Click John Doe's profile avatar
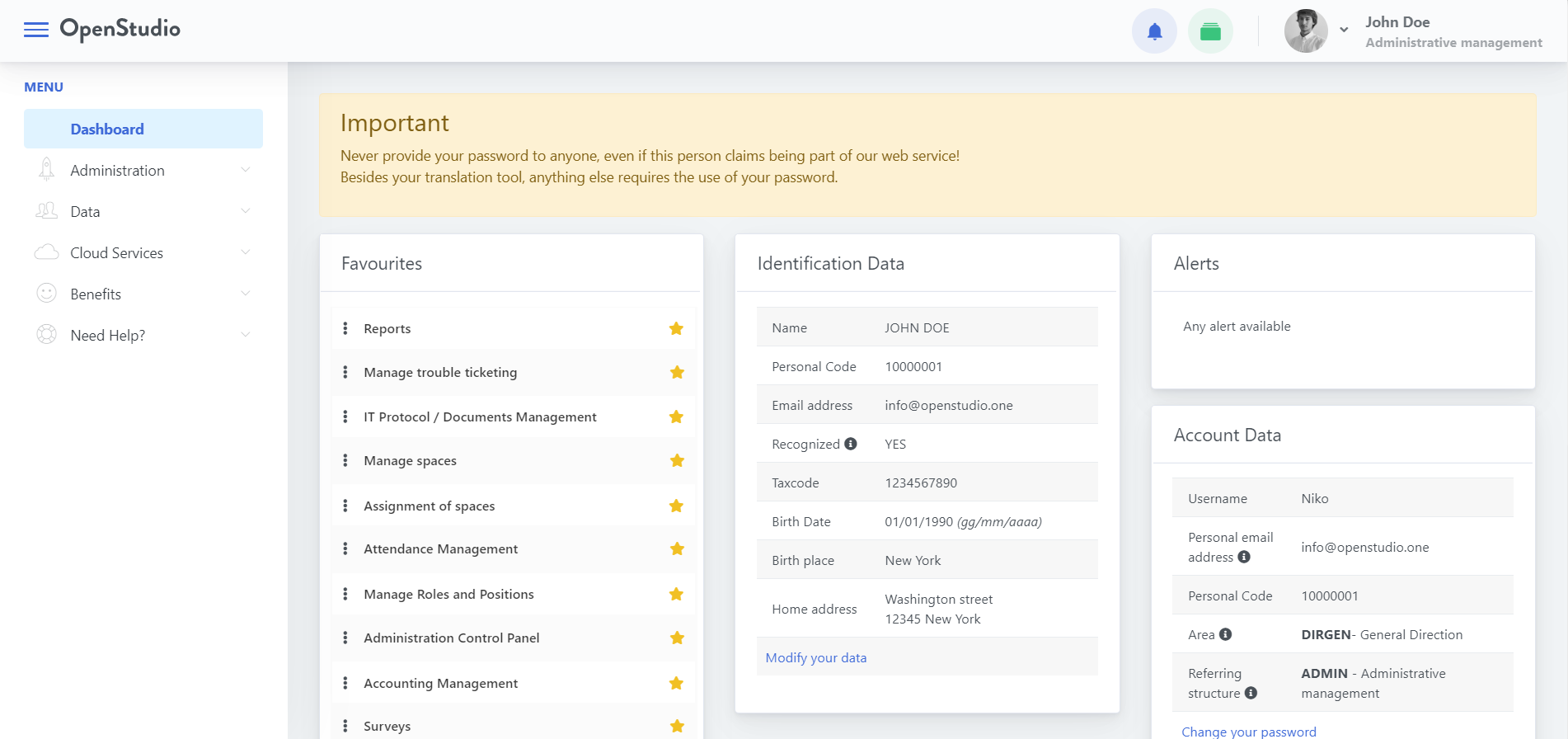 pyautogui.click(x=1306, y=31)
